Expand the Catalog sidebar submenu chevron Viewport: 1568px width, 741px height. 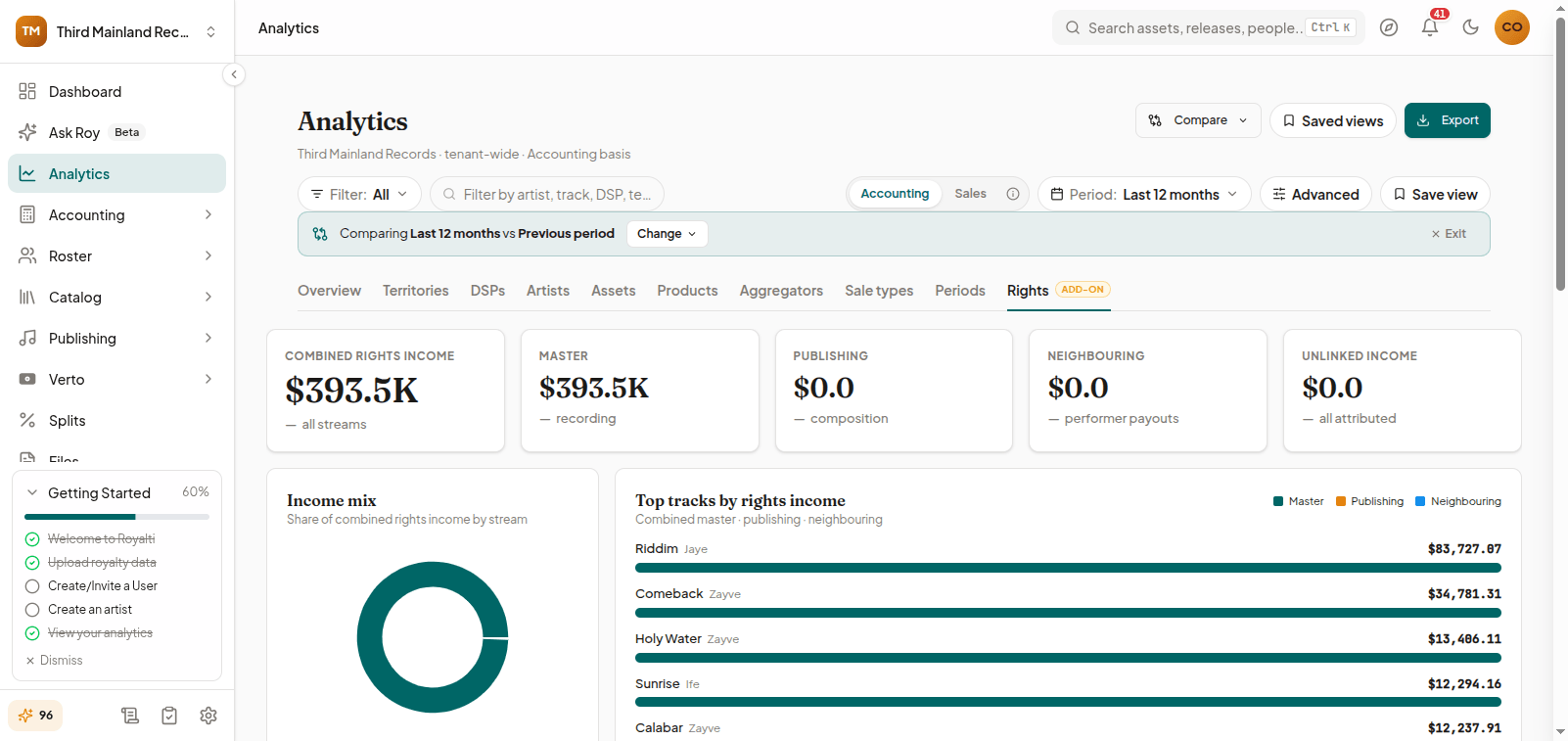pyautogui.click(x=208, y=297)
